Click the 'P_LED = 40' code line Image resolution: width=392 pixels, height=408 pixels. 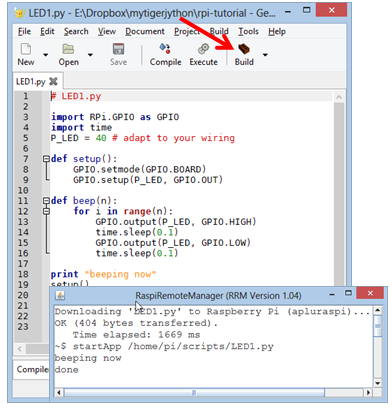pyautogui.click(x=143, y=138)
